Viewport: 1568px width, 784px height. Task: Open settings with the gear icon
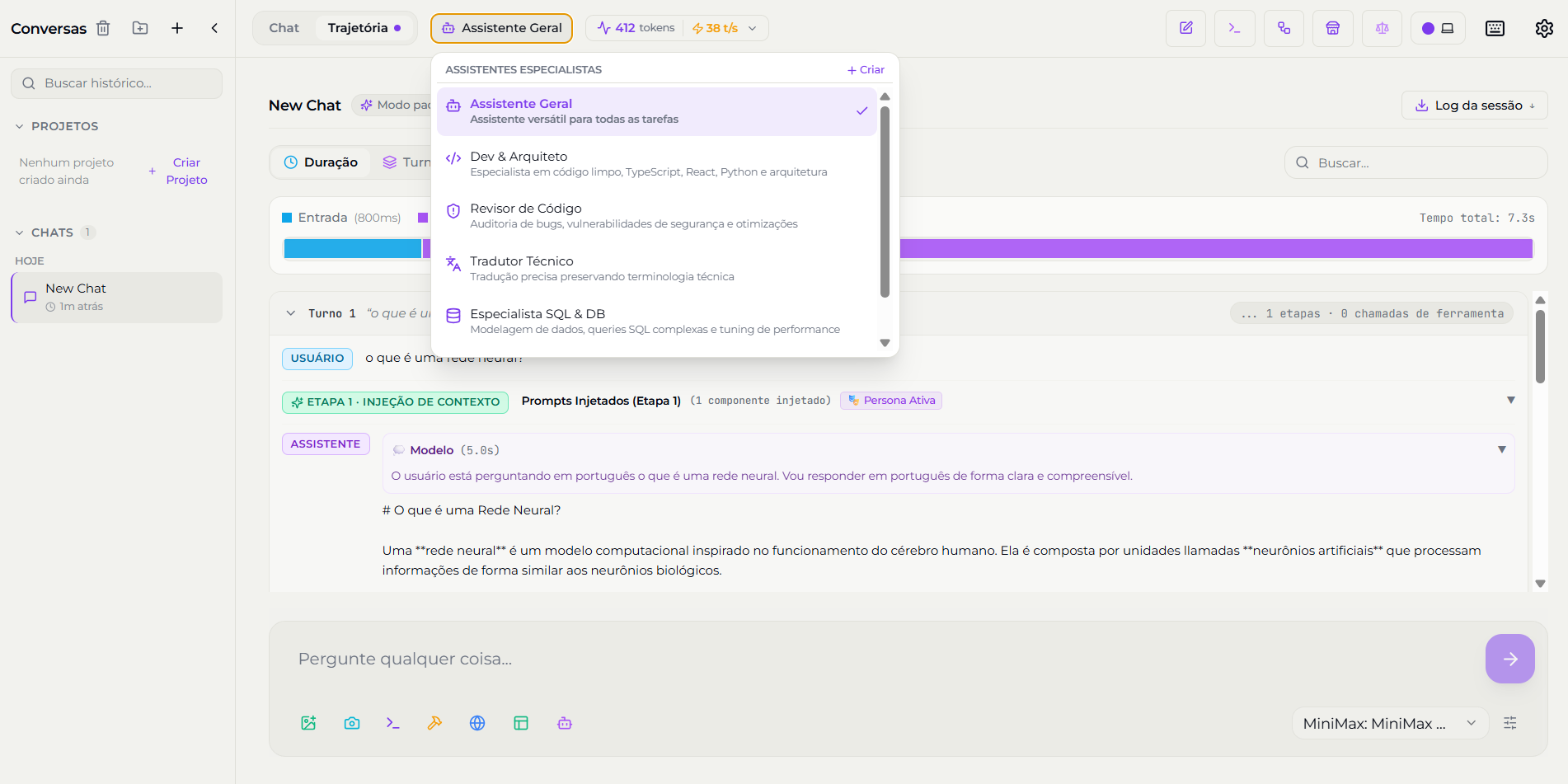pos(1544,28)
